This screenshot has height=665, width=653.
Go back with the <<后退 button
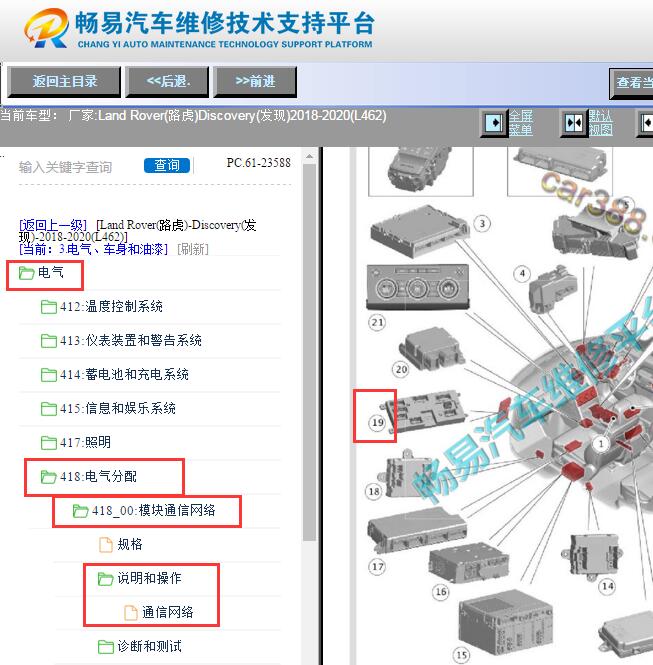click(168, 81)
